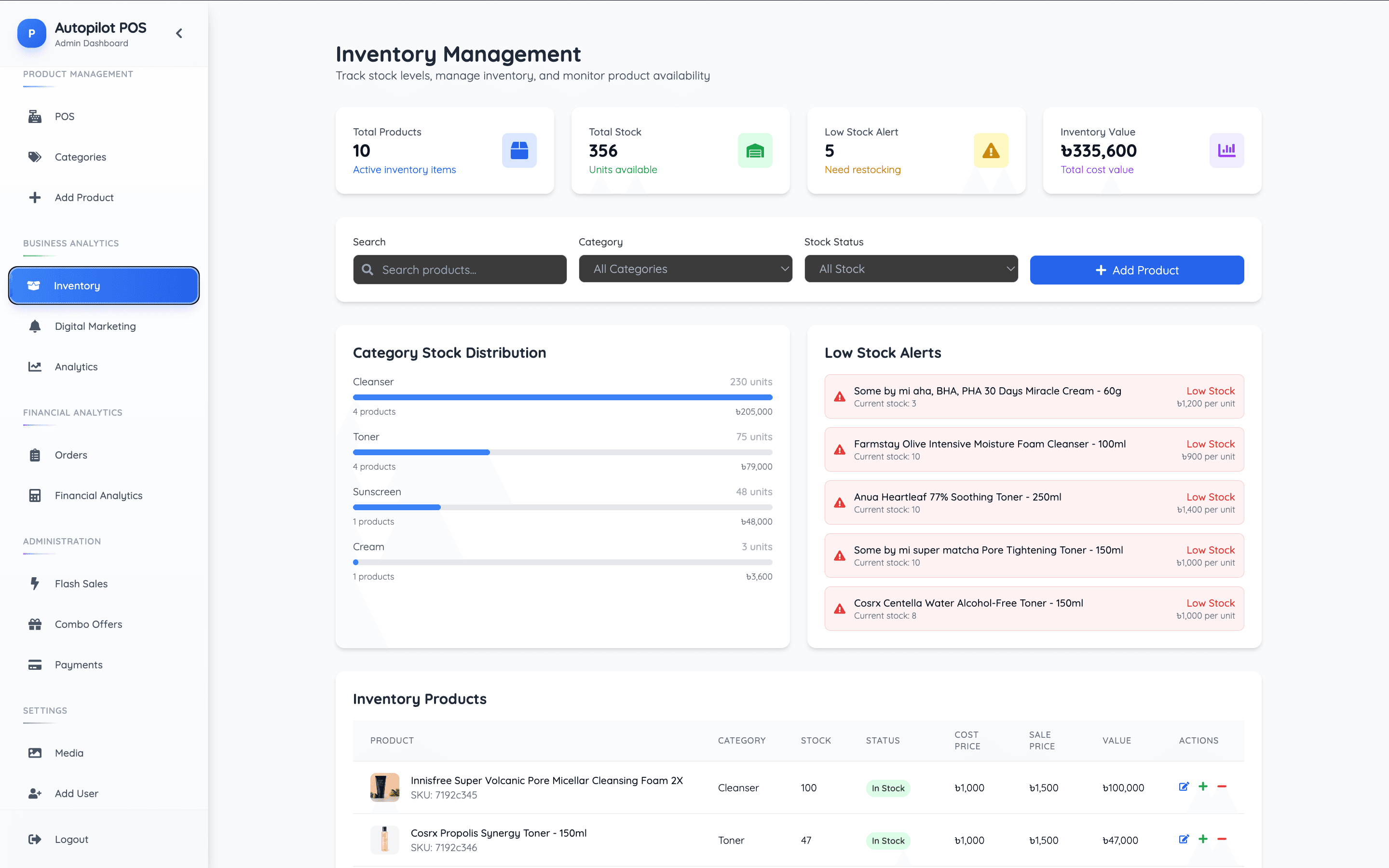Open the Cosrx Centella Water Toner alert
Viewport: 1389px width, 868px height.
point(1035,609)
